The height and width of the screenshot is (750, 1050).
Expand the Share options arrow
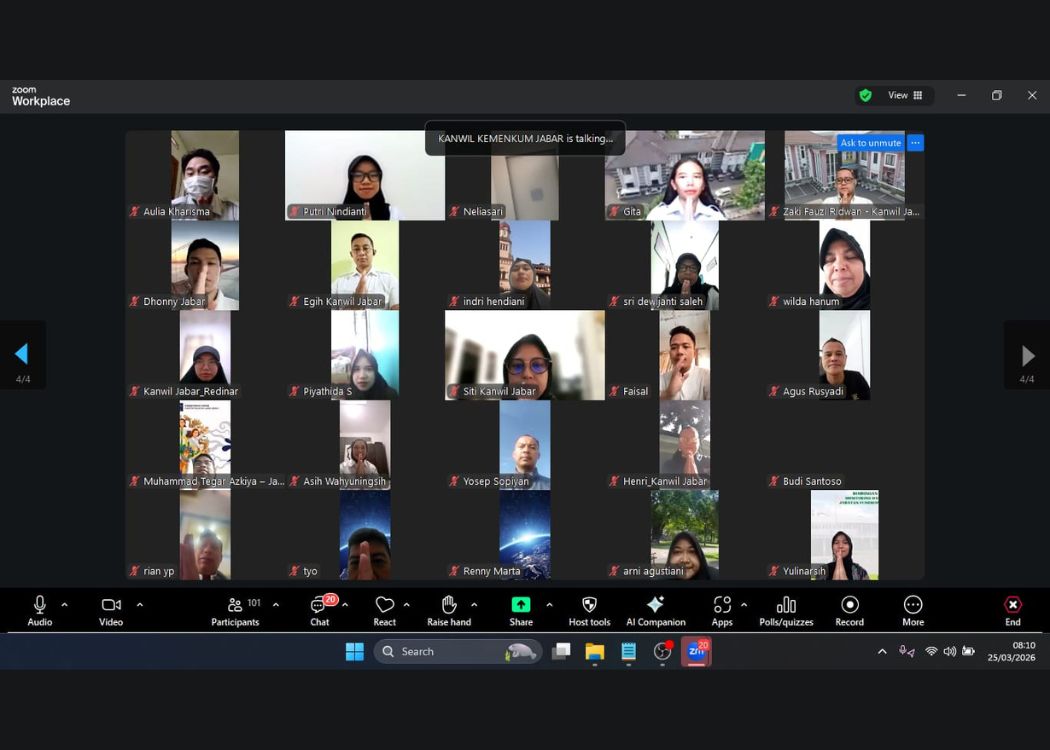tap(549, 604)
